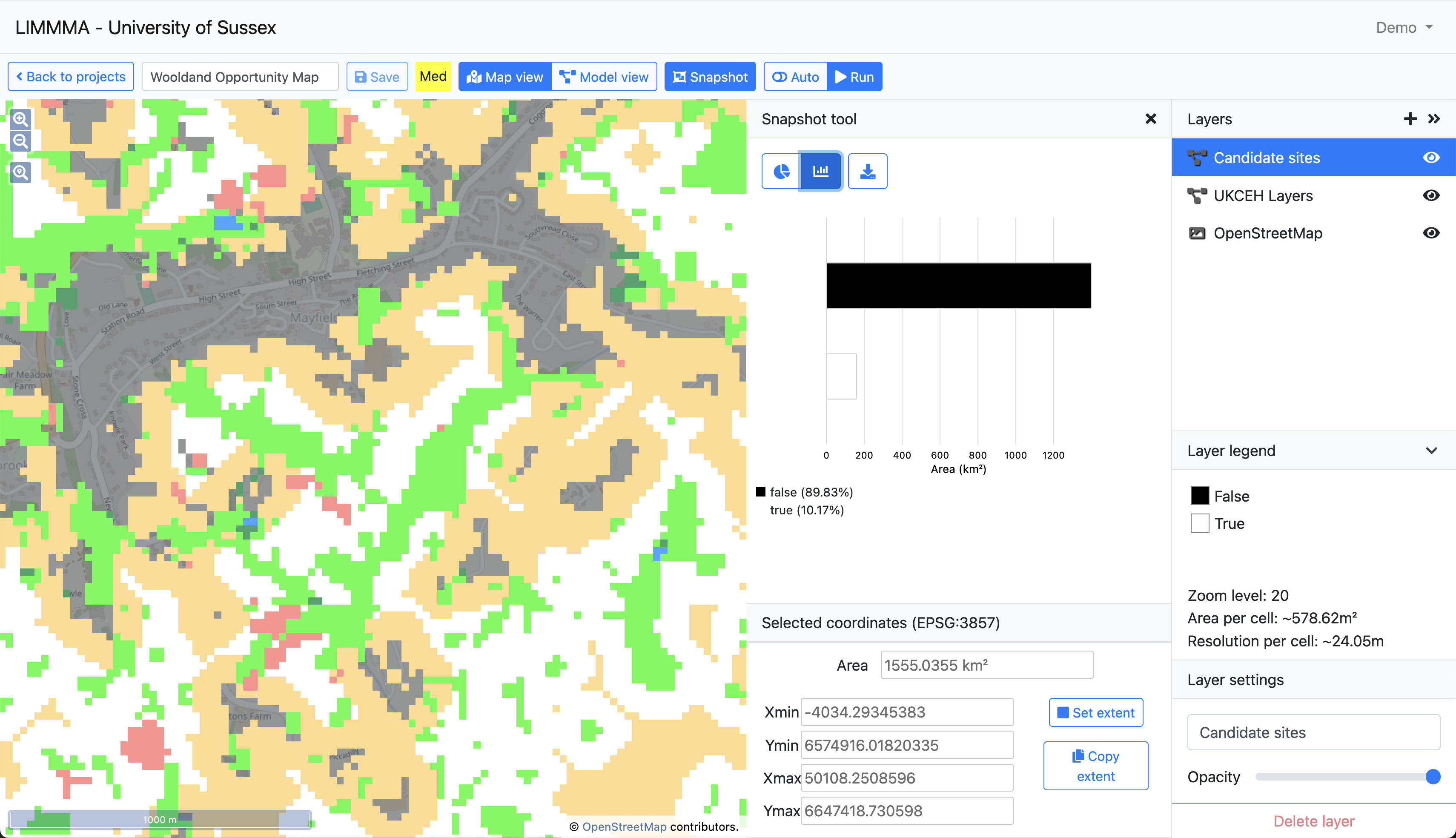Open the Demo user dropdown

1404,28
